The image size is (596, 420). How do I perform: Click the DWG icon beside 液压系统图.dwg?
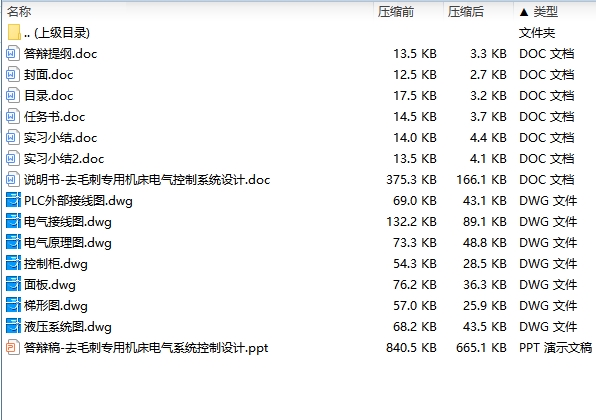point(13,326)
